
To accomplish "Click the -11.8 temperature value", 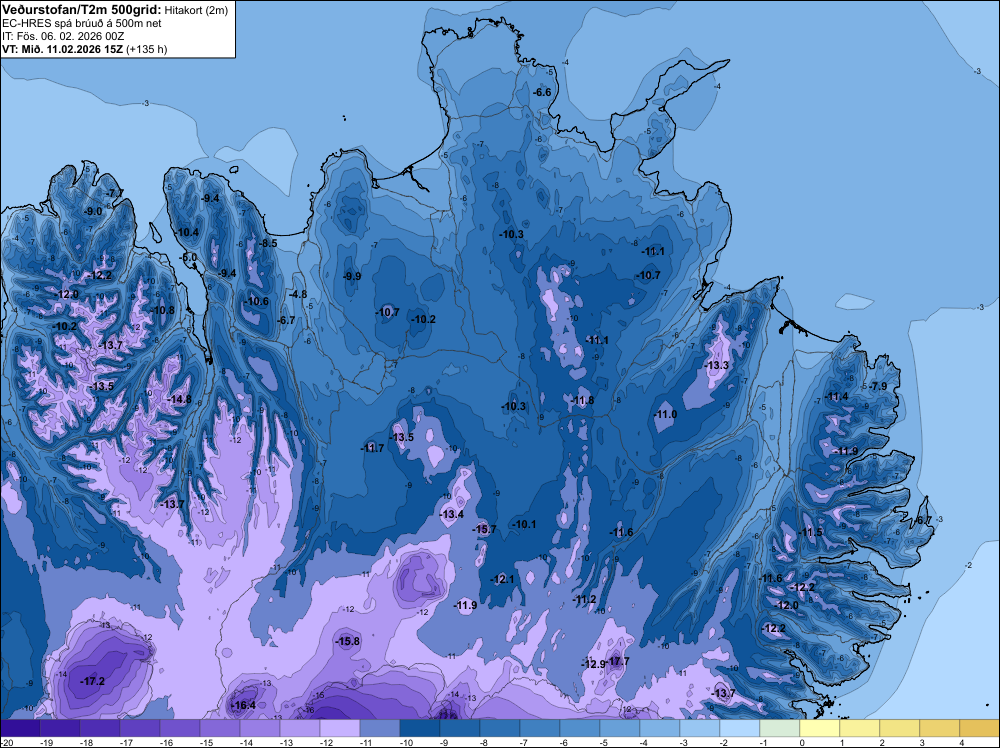I will click(x=582, y=400).
